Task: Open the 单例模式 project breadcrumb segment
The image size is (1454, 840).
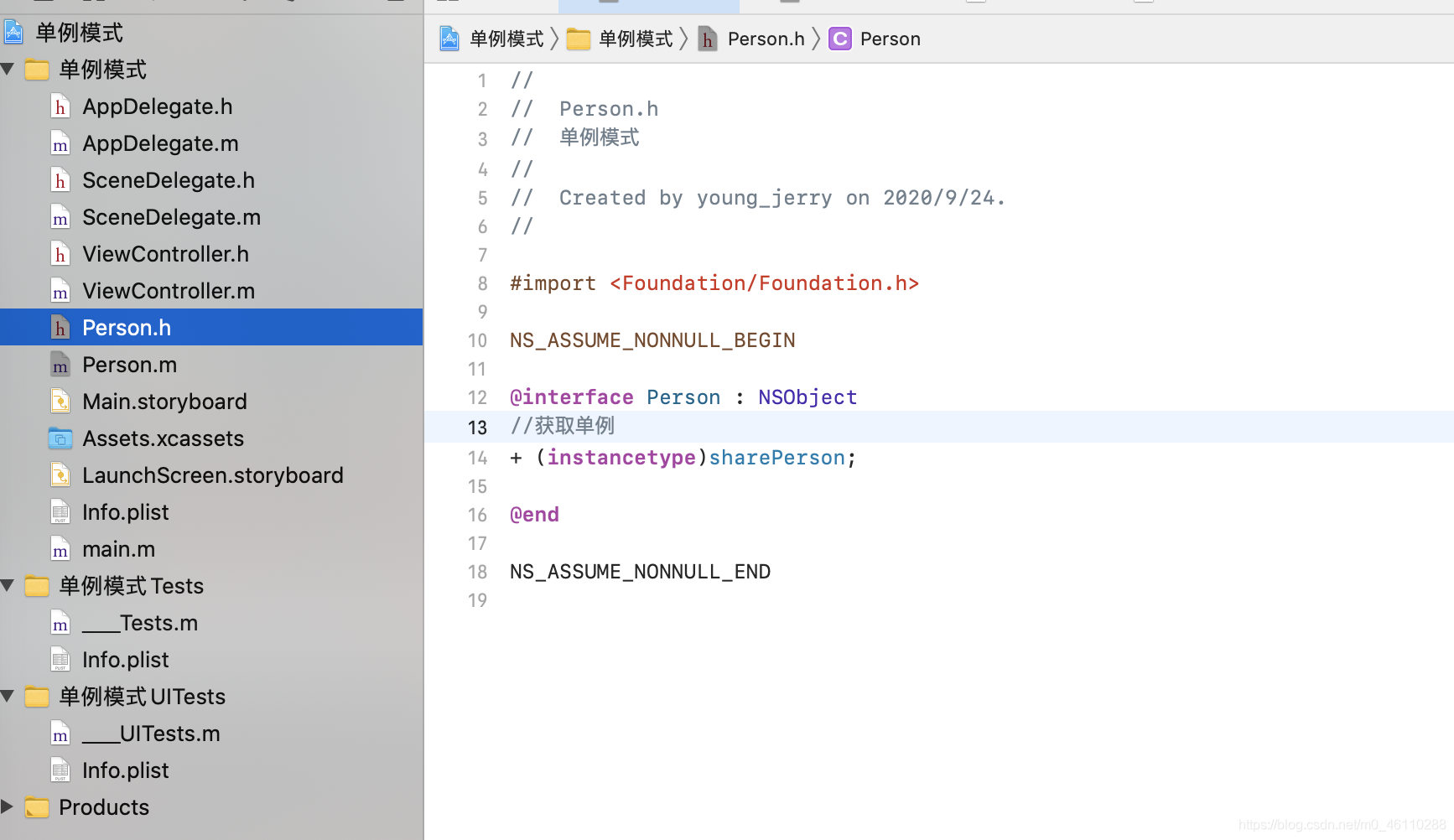Action: pyautogui.click(x=491, y=39)
